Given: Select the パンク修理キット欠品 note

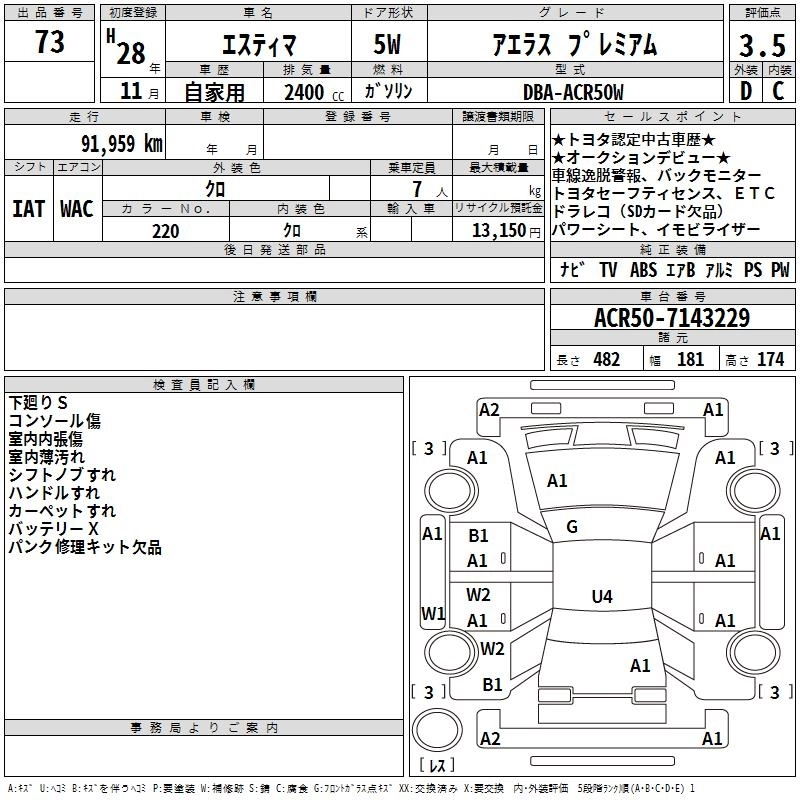Looking at the screenshot, I should coord(85,547).
